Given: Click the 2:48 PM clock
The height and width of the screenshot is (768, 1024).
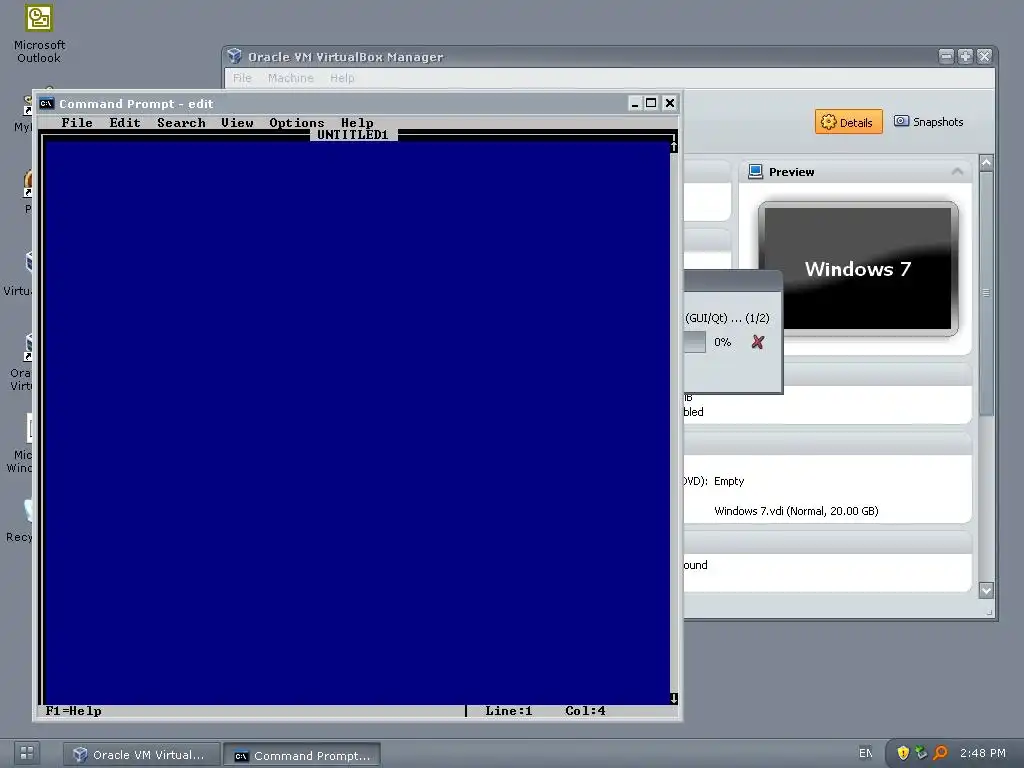Looking at the screenshot, I should (x=982, y=753).
